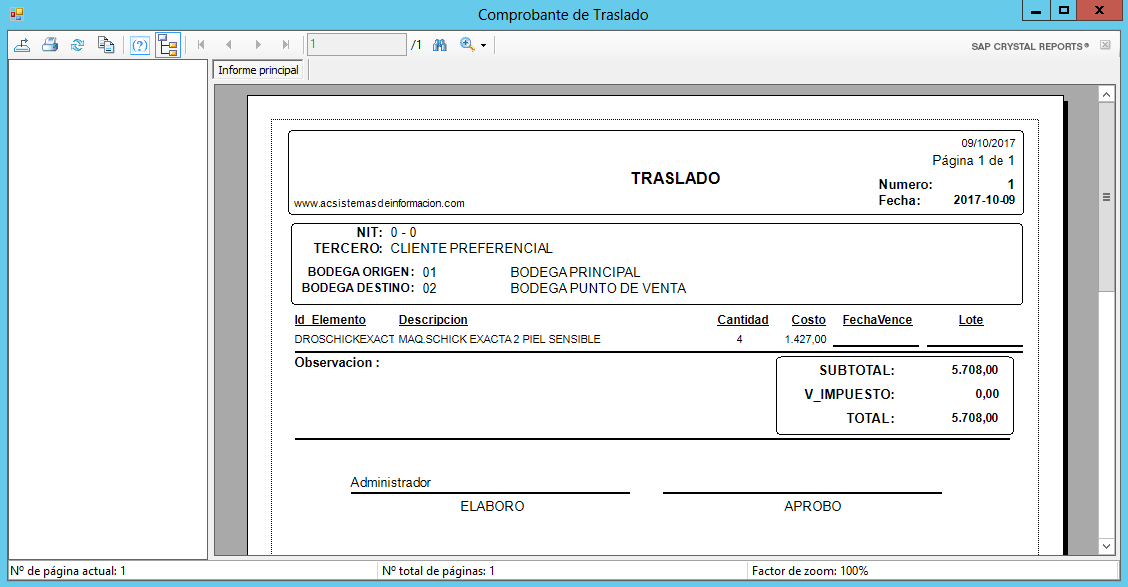The image size is (1128, 587).
Task: Click the vertical scrollbar down arrow
Action: tap(1107, 546)
